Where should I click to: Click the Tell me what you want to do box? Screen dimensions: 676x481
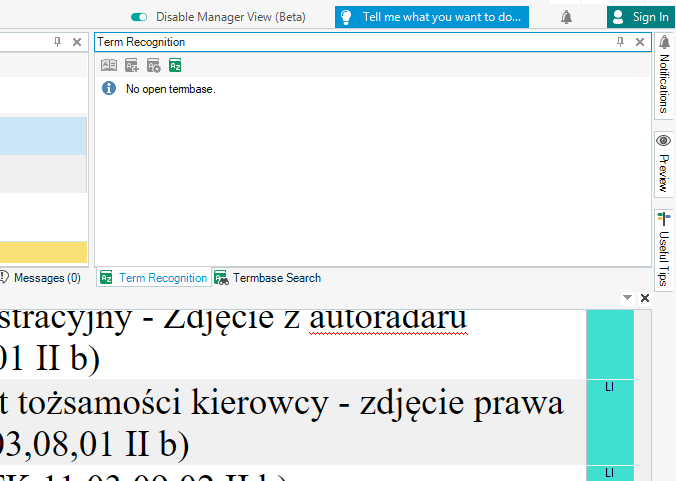pos(432,17)
